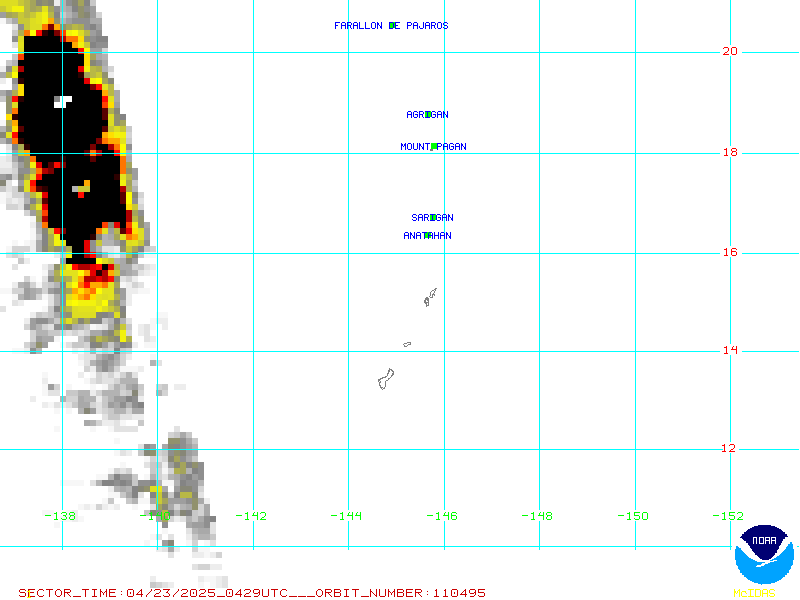Click the latitude 18 label

pyautogui.click(x=730, y=153)
